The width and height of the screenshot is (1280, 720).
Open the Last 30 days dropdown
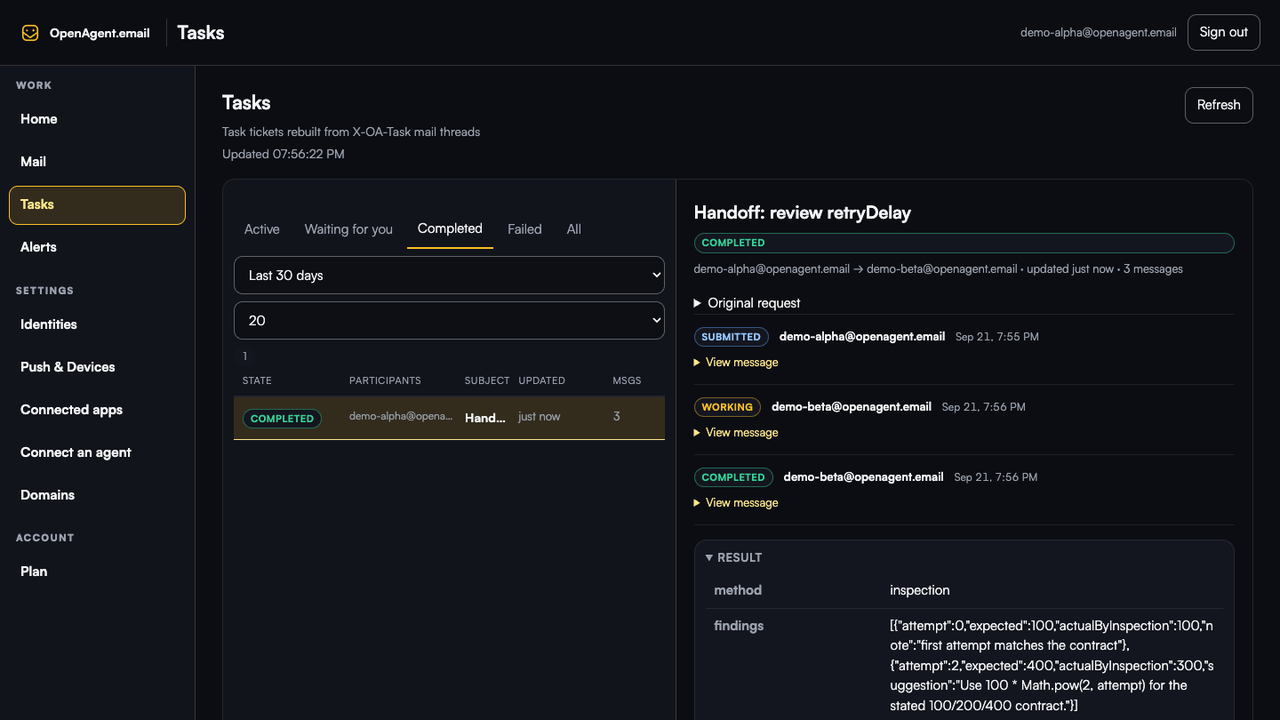click(449, 275)
